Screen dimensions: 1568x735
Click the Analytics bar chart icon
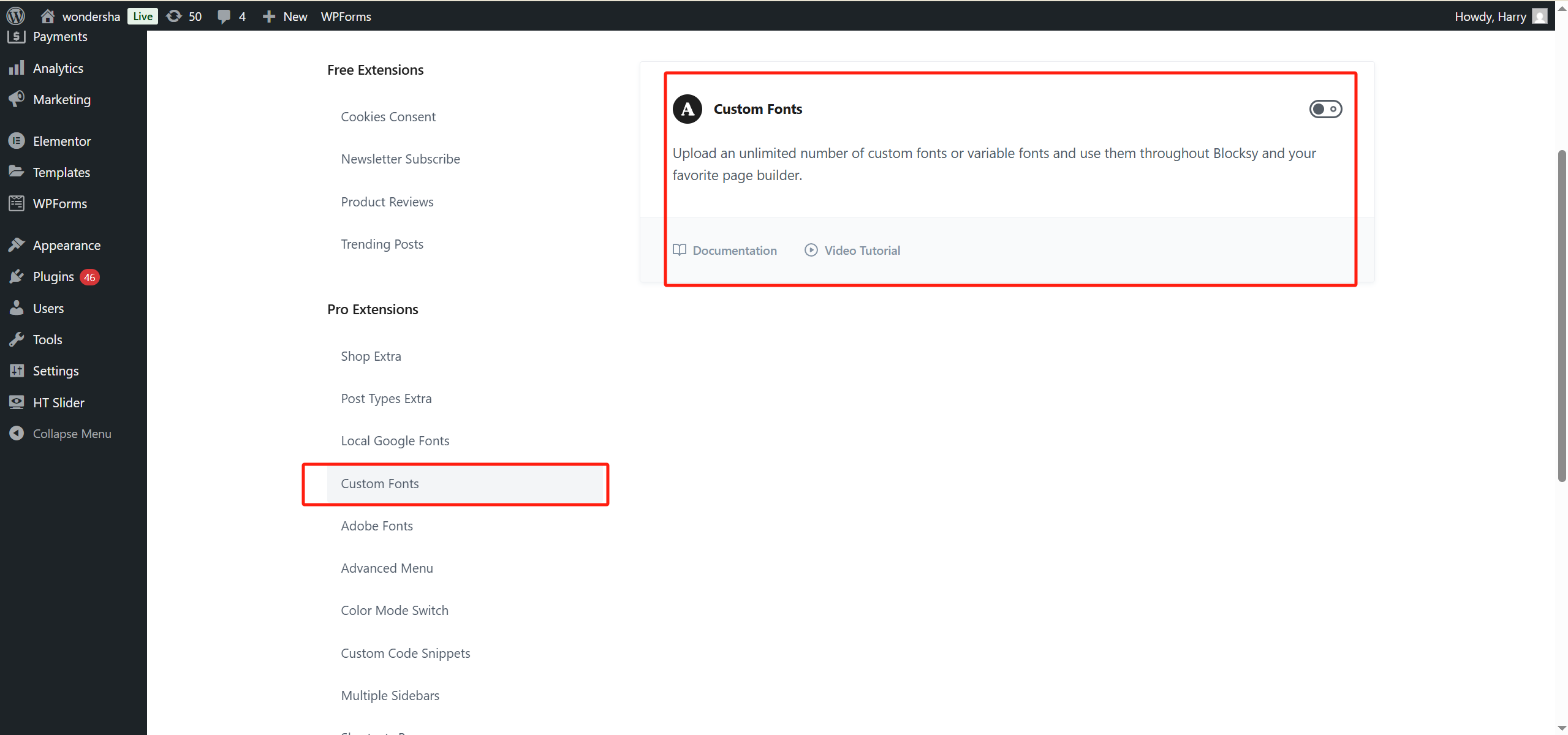[x=17, y=68]
